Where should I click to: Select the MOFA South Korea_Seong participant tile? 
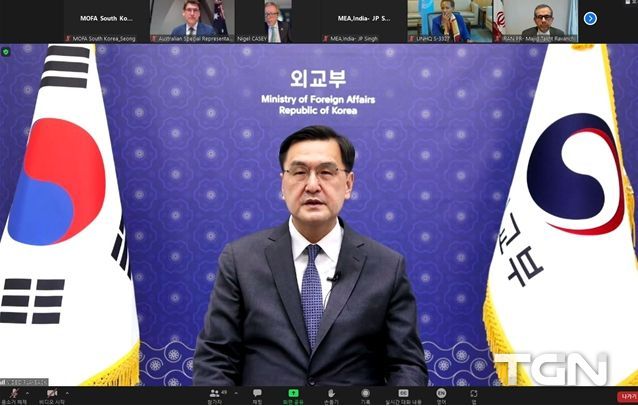(107, 21)
